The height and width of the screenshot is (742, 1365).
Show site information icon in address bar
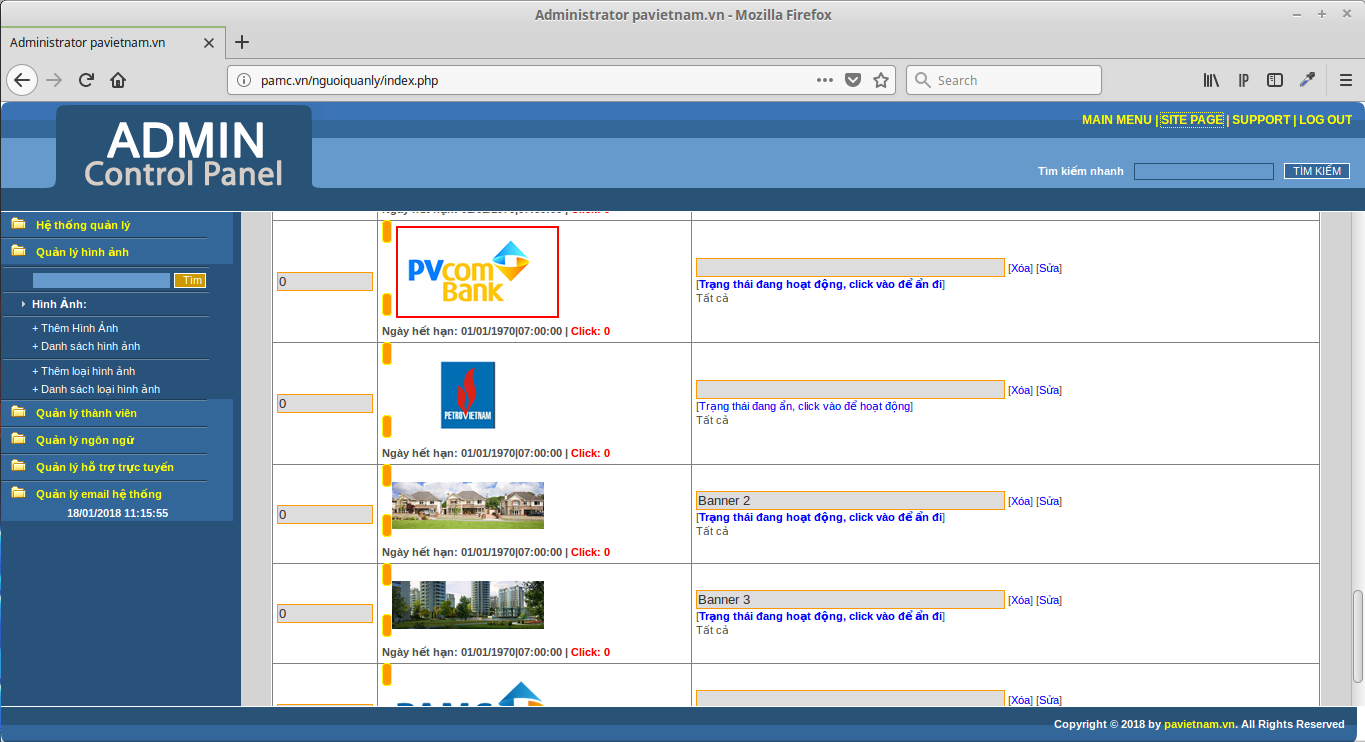click(244, 80)
